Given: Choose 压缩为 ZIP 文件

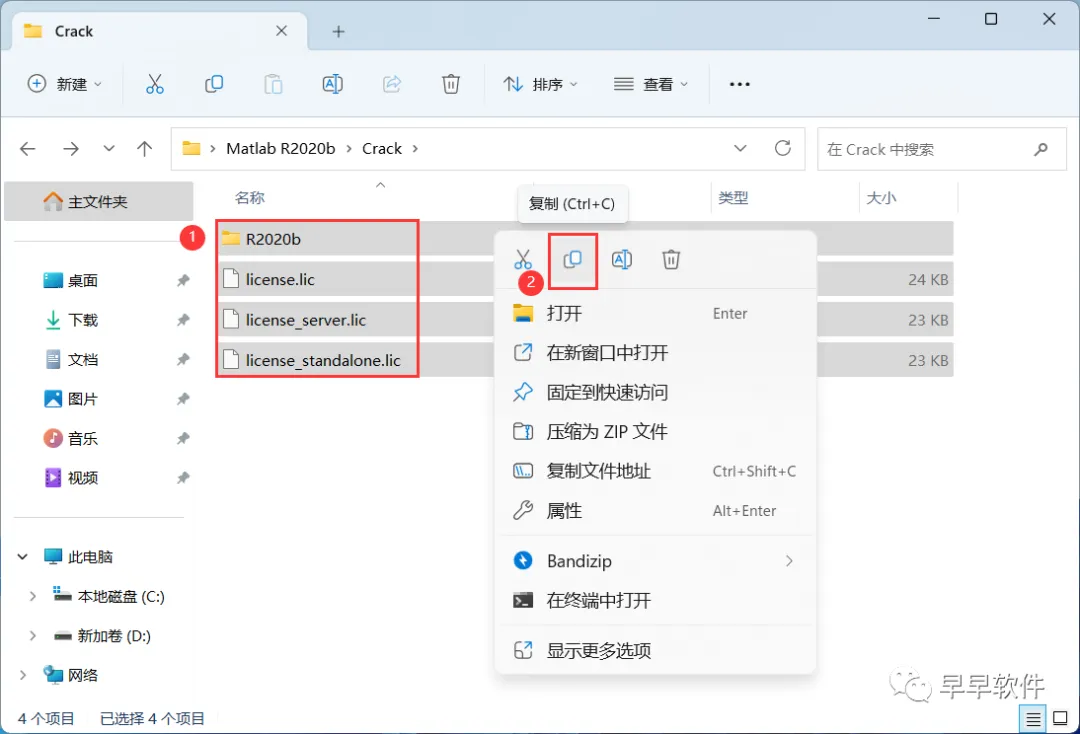Looking at the screenshot, I should click(x=655, y=432).
